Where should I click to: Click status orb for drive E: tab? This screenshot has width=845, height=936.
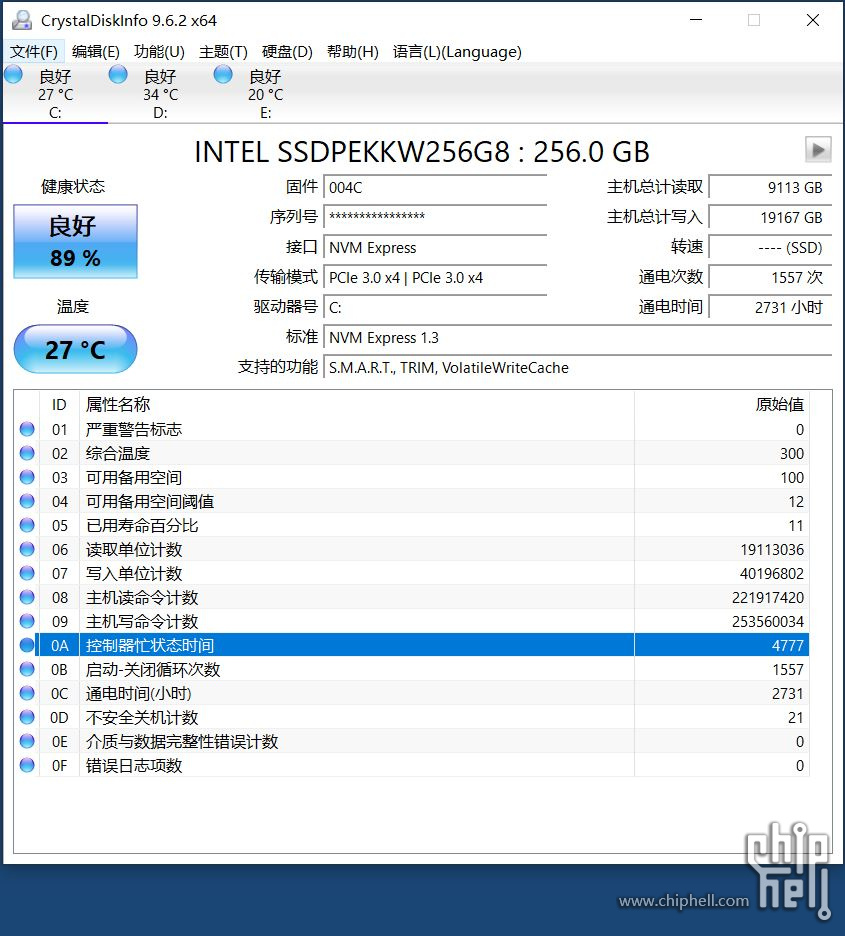point(223,75)
